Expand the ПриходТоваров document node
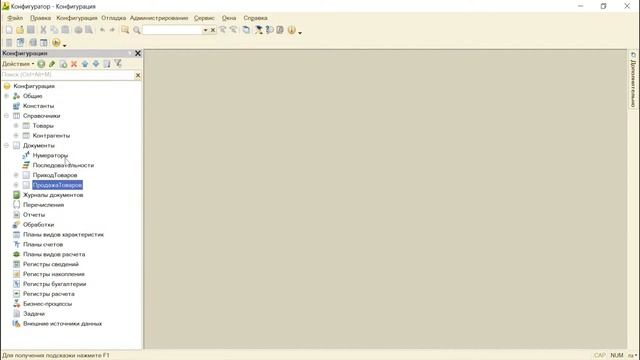This screenshot has width=640, height=360. tap(16, 175)
